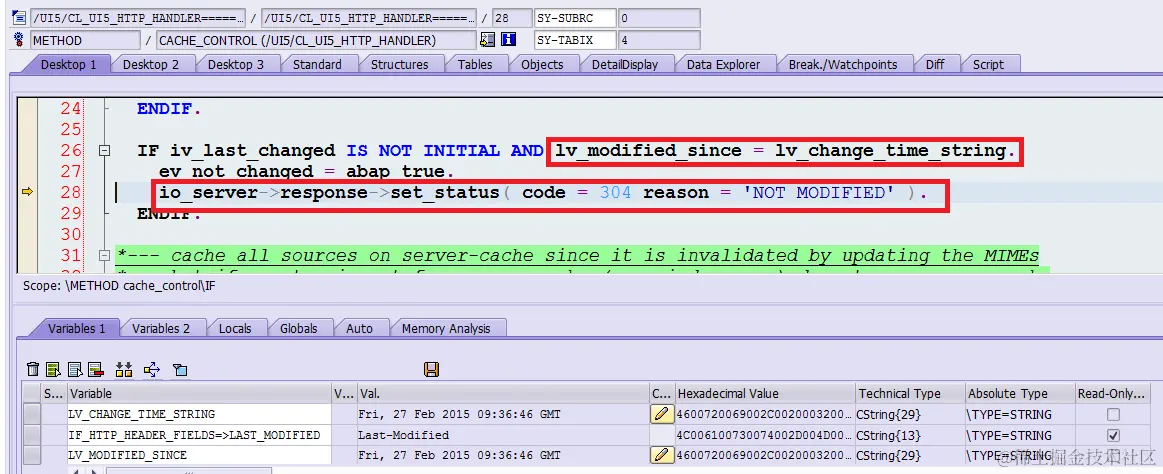
Task: Toggle Read-Only checkbox for IF_HTTP_HEADER_FIELDS=>LAST_MODIFIED
Action: click(x=1113, y=435)
